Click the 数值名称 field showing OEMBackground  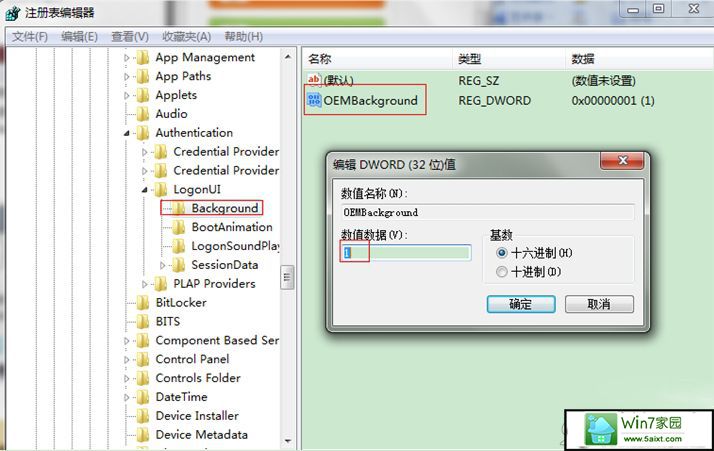(487, 212)
